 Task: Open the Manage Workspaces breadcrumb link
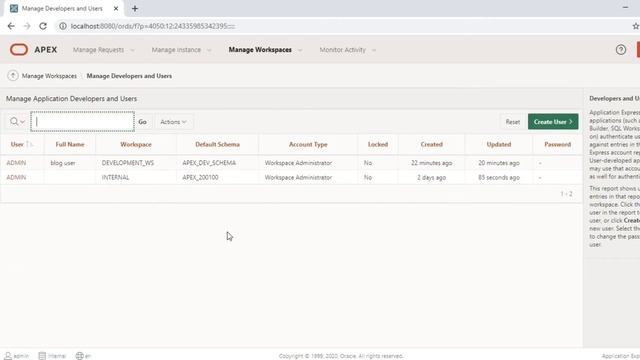pyautogui.click(x=49, y=76)
